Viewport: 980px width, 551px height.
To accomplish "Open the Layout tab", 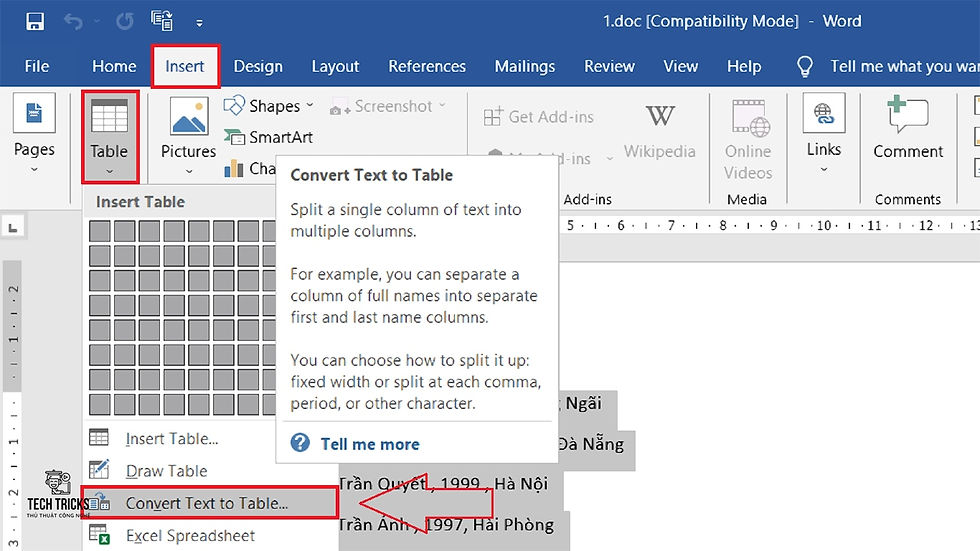I will click(x=335, y=66).
